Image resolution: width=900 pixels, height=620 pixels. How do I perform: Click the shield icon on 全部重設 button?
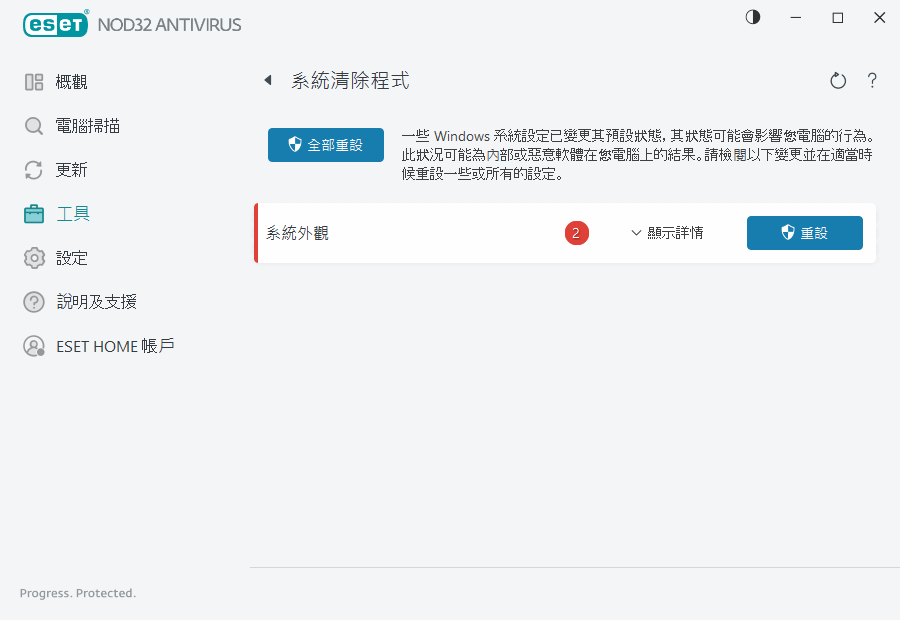[295, 145]
